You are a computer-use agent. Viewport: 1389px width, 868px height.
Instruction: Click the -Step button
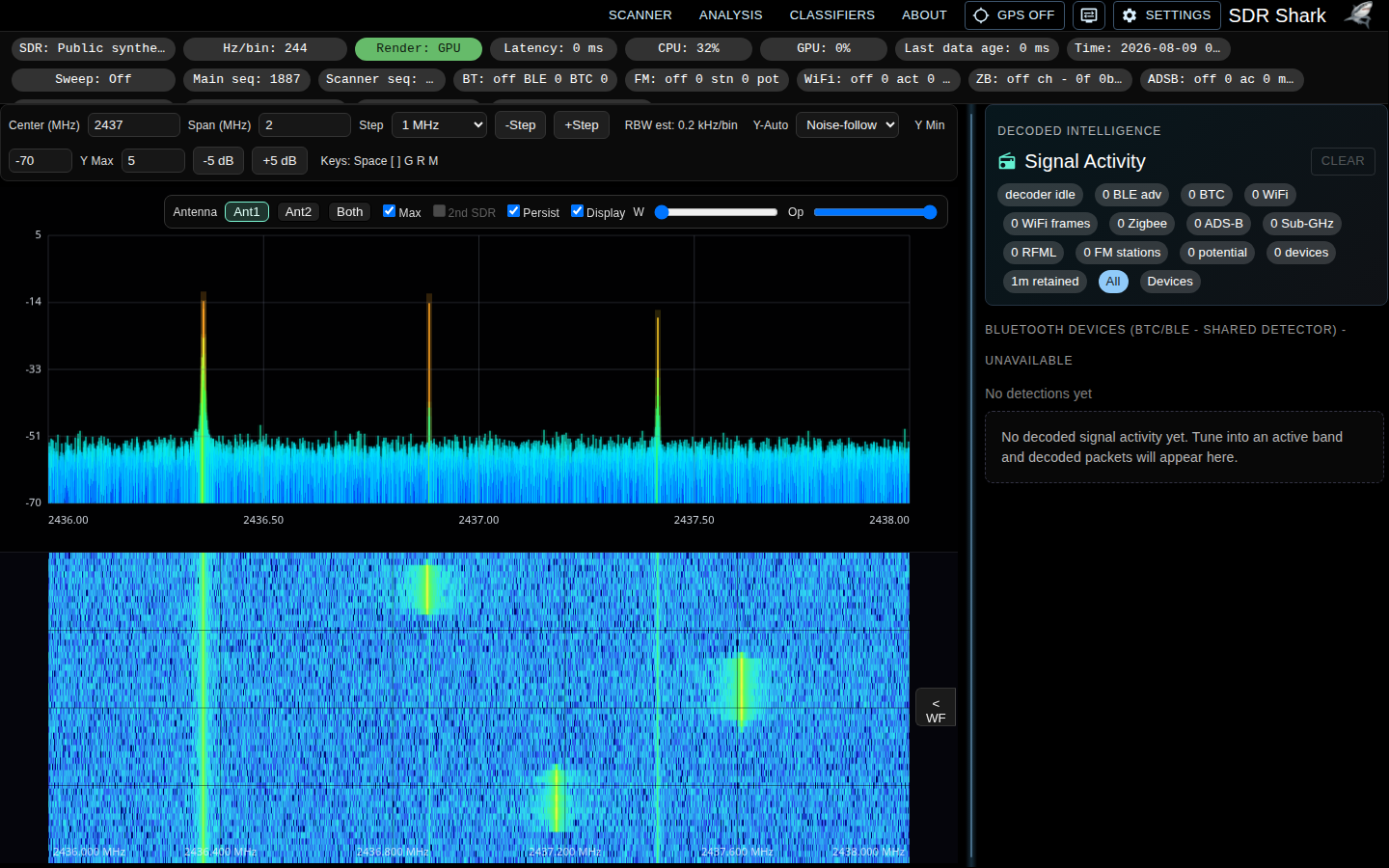tap(521, 125)
